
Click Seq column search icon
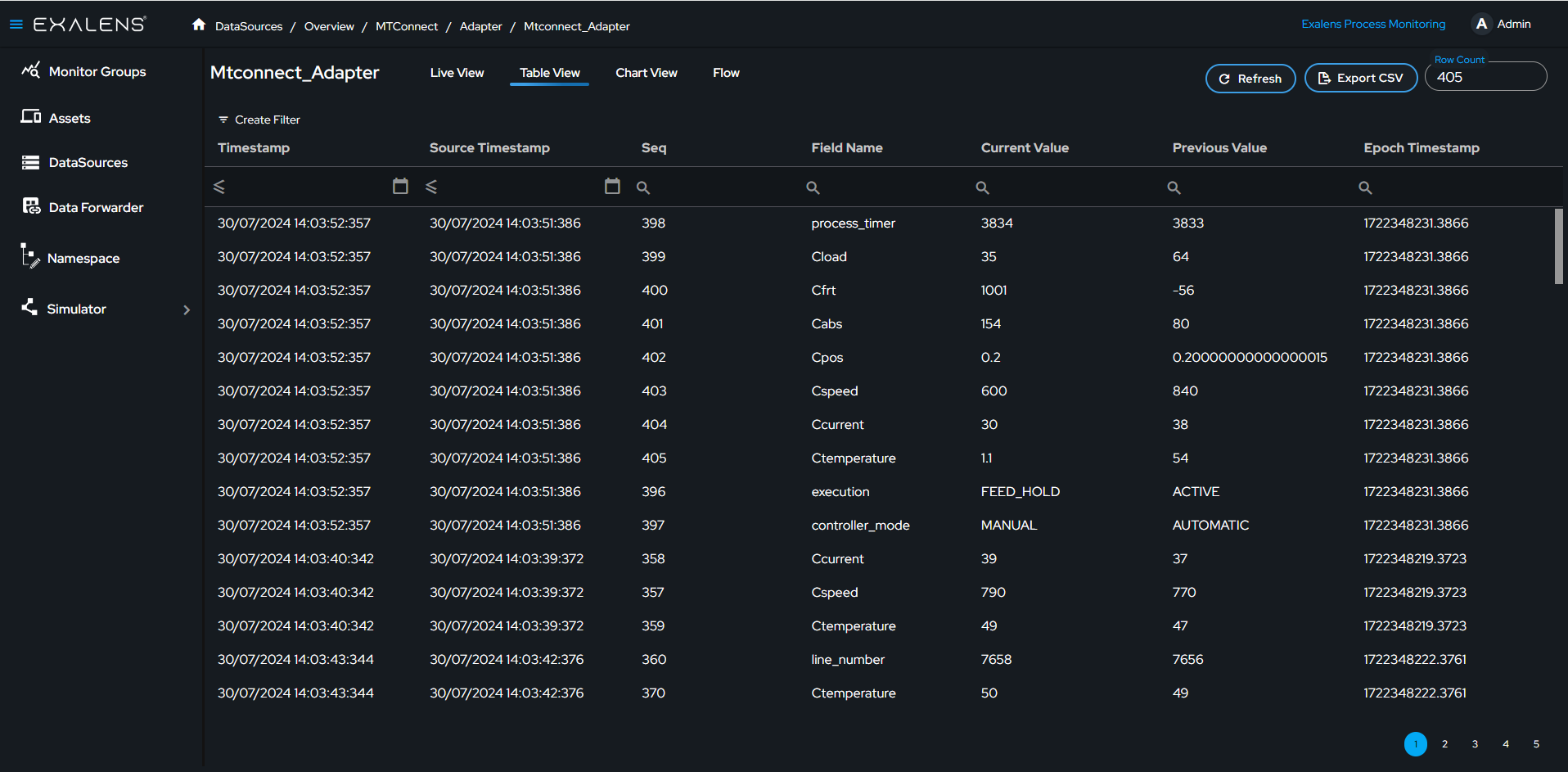pyautogui.click(x=643, y=187)
